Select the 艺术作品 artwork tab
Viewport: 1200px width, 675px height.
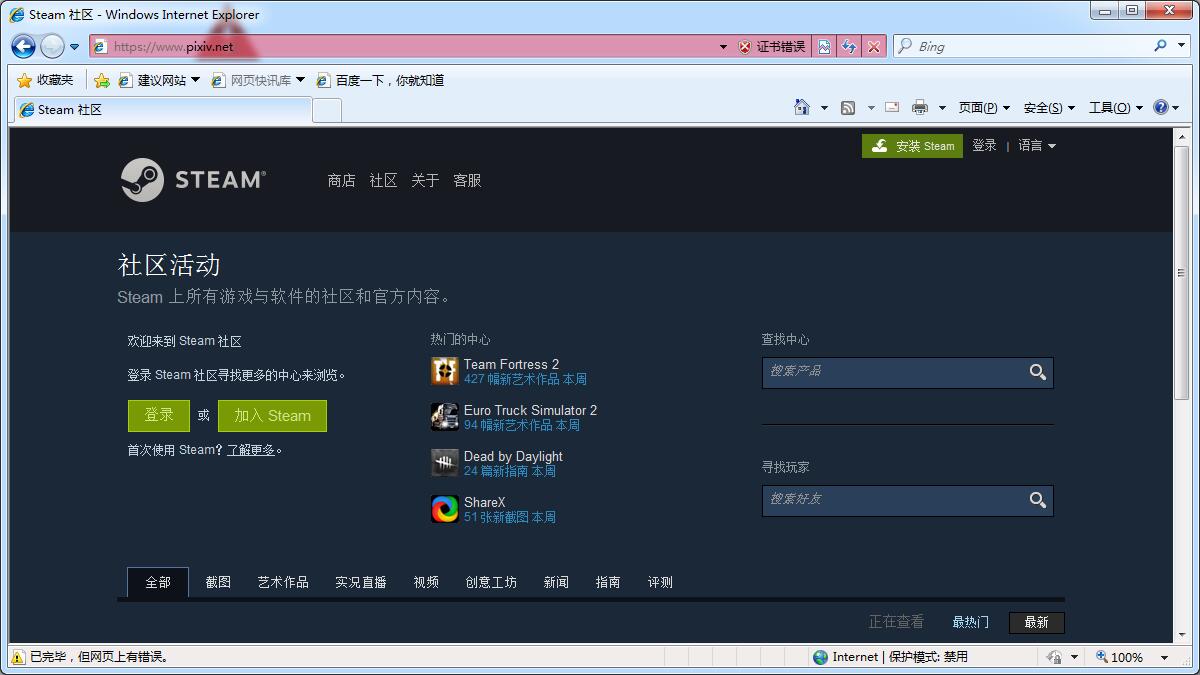coord(283,582)
